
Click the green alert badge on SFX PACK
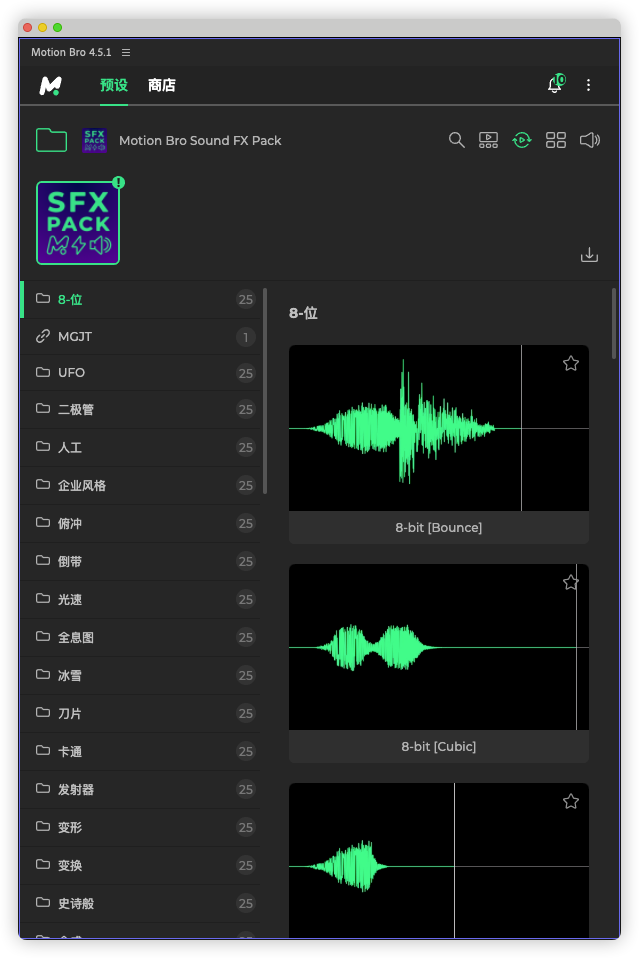point(119,182)
